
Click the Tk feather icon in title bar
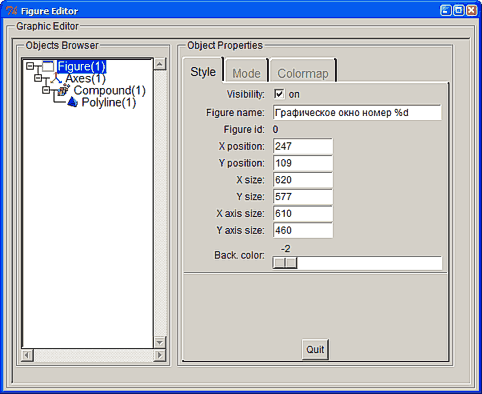[x=11, y=11]
